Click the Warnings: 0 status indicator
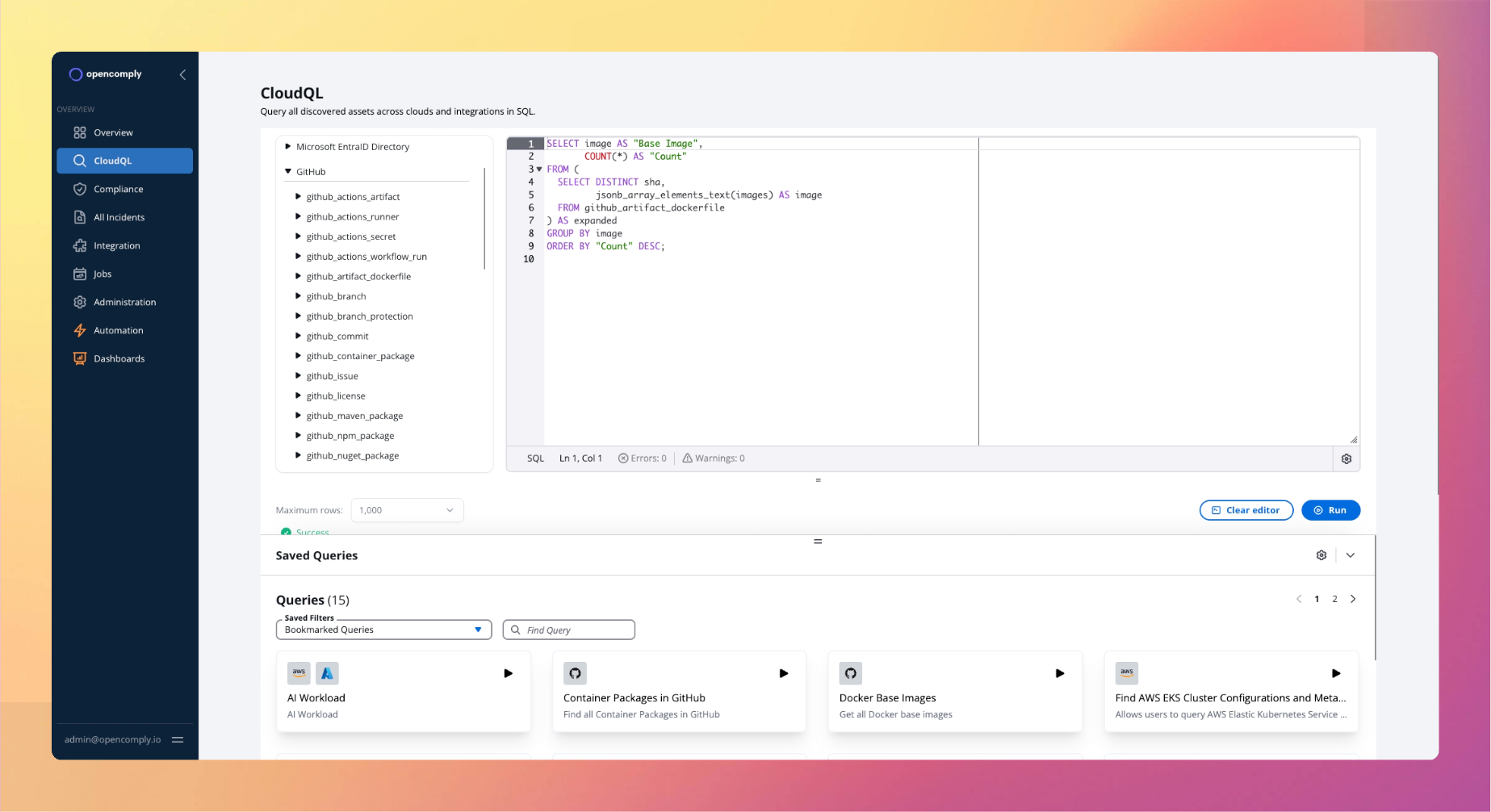The image size is (1491, 812). 714,458
